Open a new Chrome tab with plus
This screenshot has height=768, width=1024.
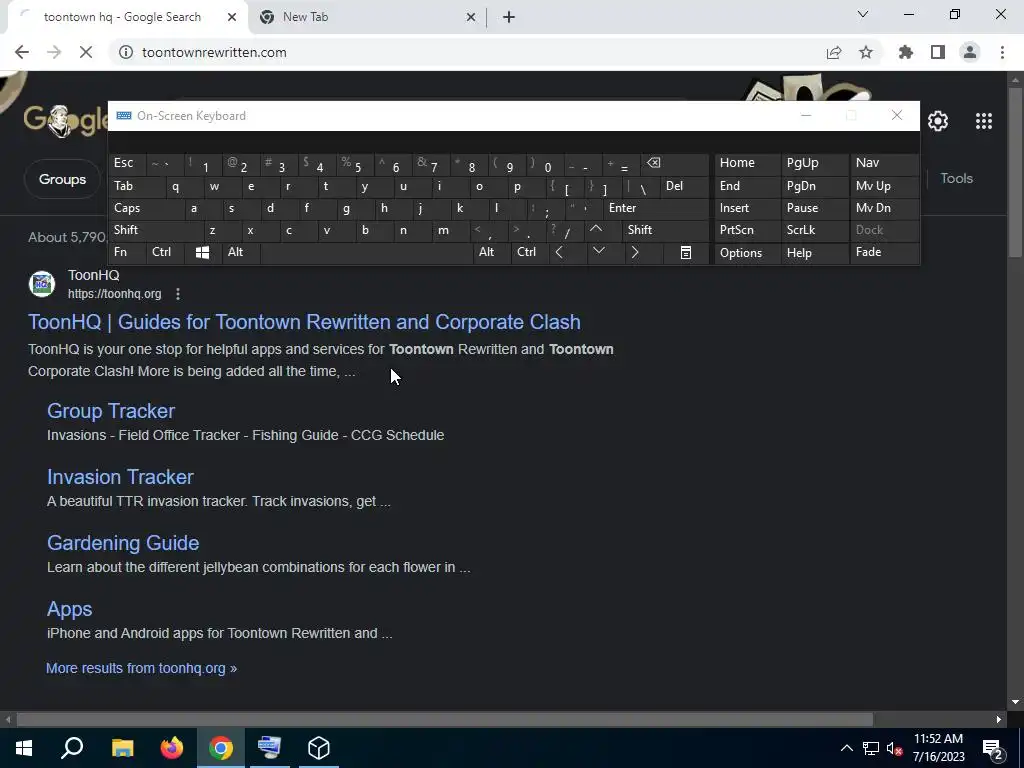[509, 18]
